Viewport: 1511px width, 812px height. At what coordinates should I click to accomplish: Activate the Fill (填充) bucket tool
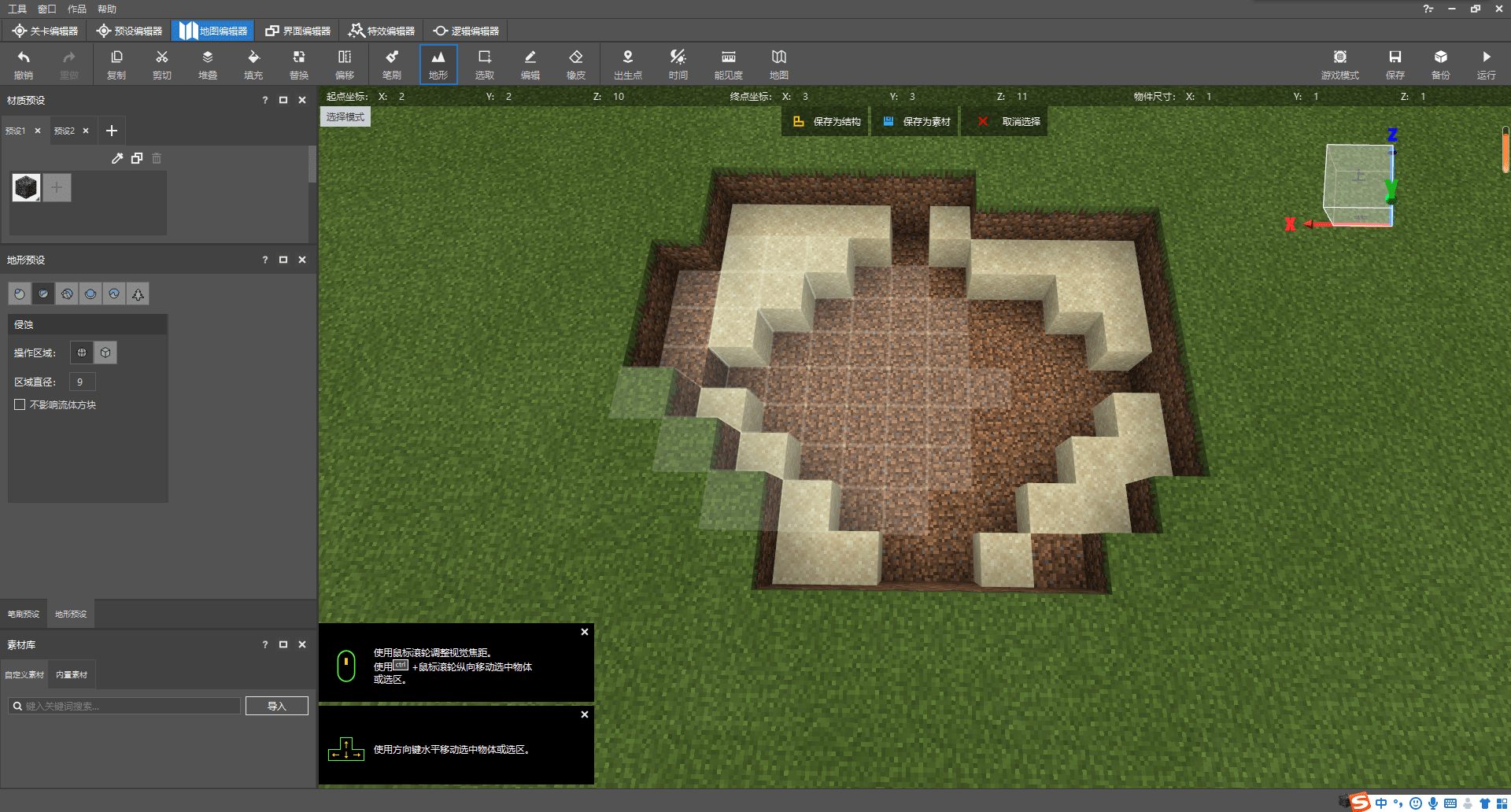(x=253, y=65)
